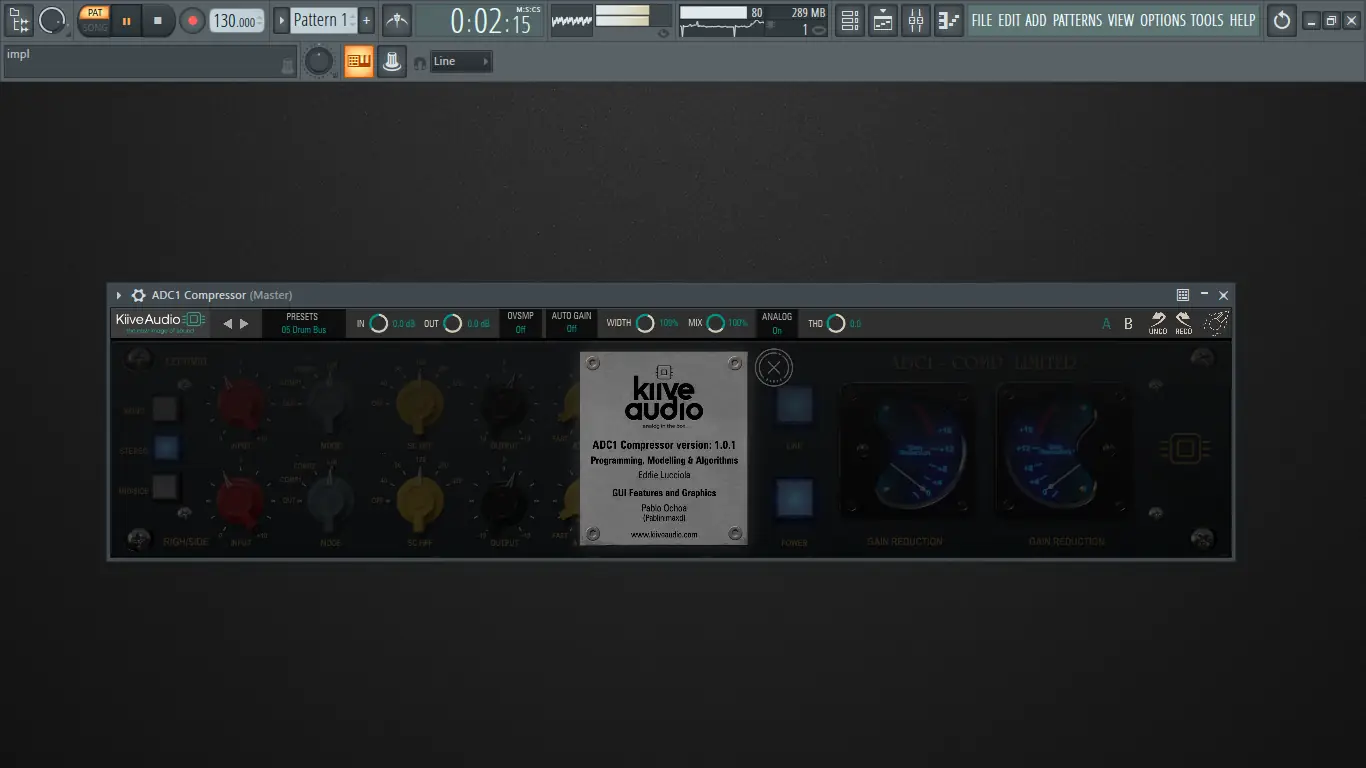The height and width of the screenshot is (768, 1366).
Task: Switch to PAT mode
Action: click(x=94, y=13)
